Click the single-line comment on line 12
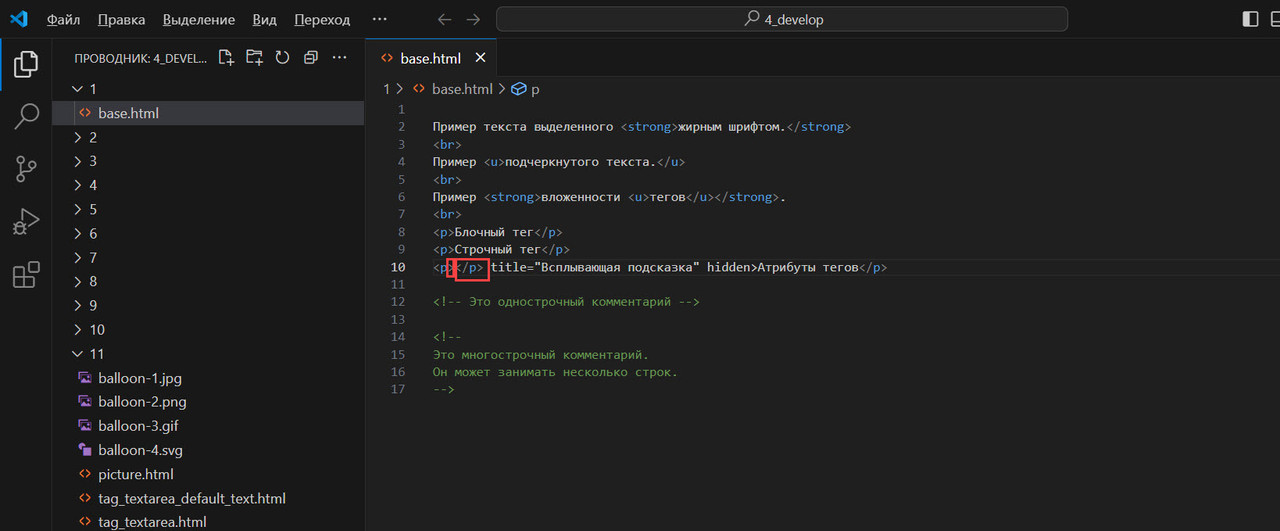The image size is (1280, 531). click(566, 302)
